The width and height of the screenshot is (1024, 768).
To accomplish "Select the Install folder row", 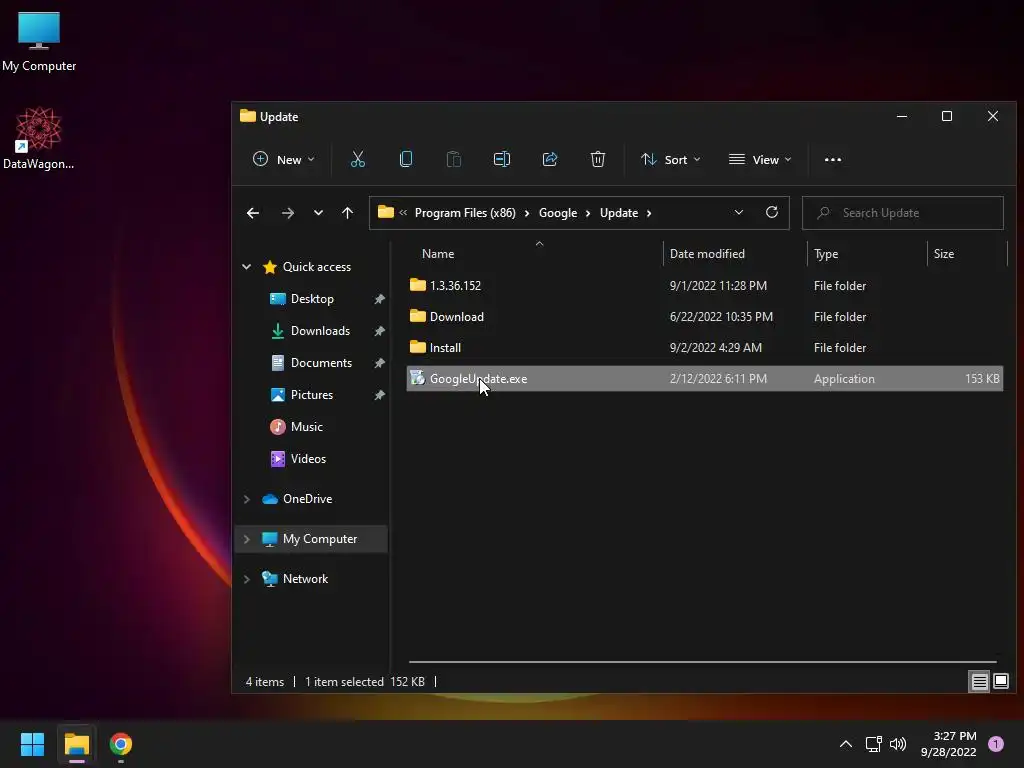I will click(705, 347).
